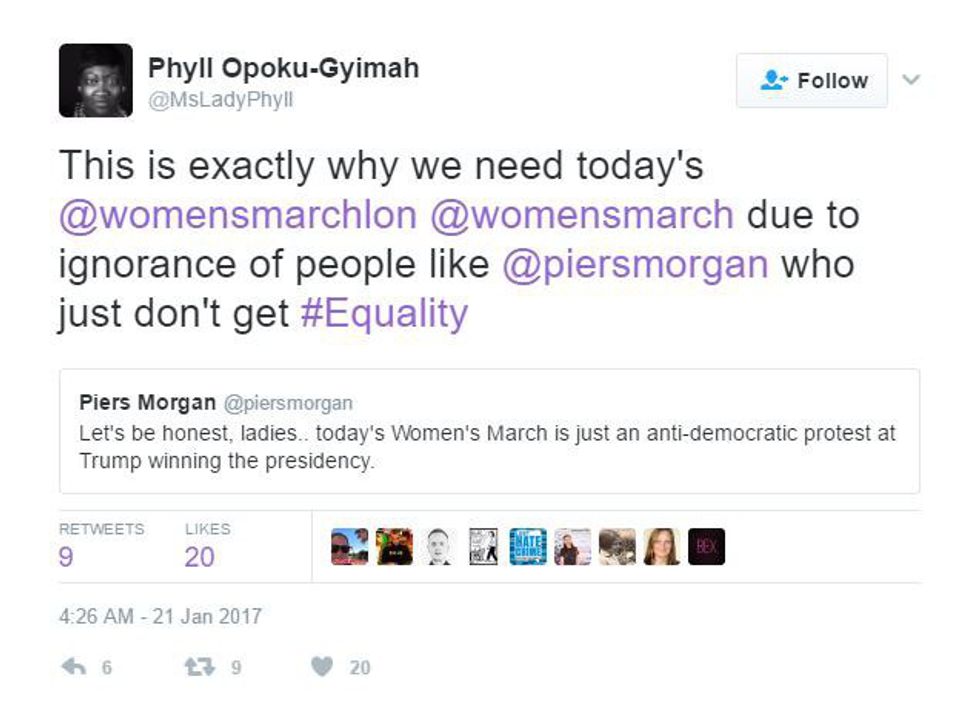Open the @piersmorgan mention in tweet

(636, 264)
